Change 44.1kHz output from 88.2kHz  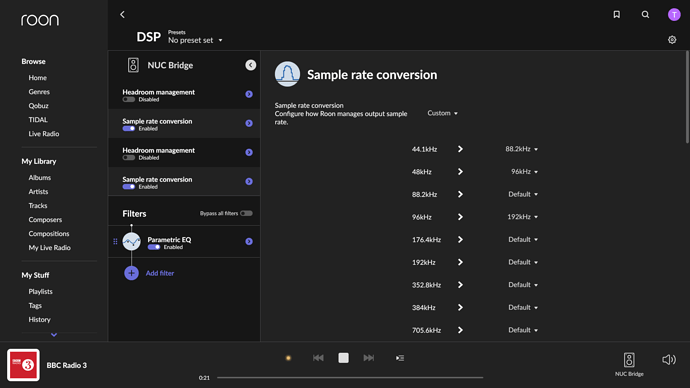[521, 149]
